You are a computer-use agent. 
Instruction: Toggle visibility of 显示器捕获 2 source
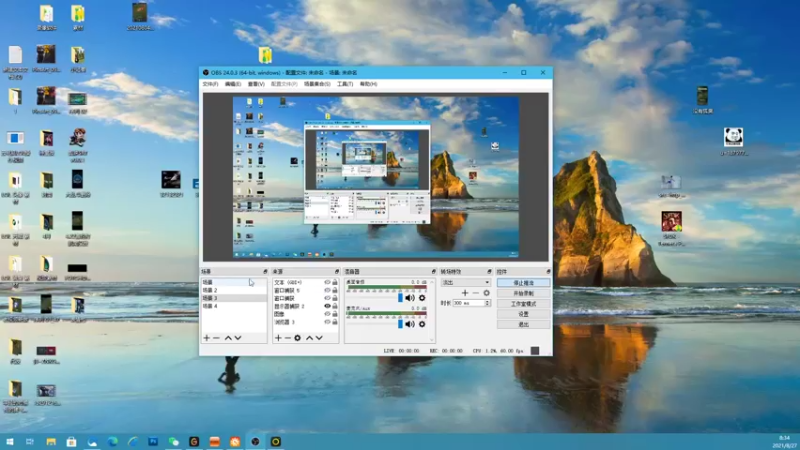(x=327, y=306)
